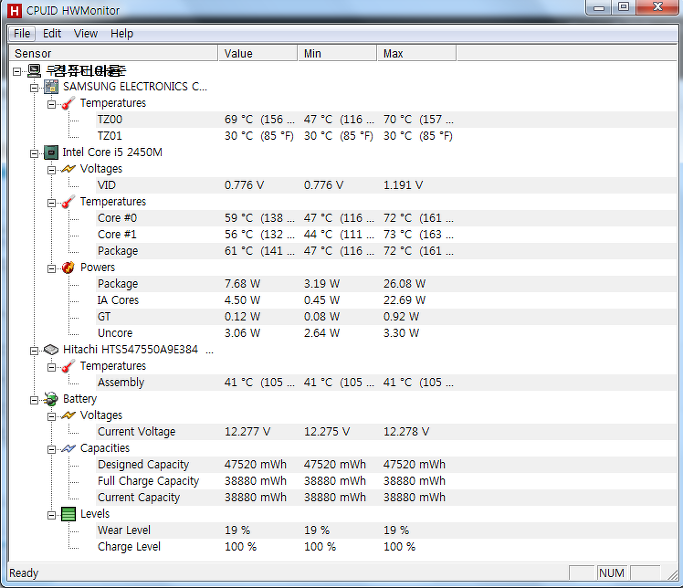Click the green Levels icon
Screen dimensions: 683x588
(x=68, y=514)
